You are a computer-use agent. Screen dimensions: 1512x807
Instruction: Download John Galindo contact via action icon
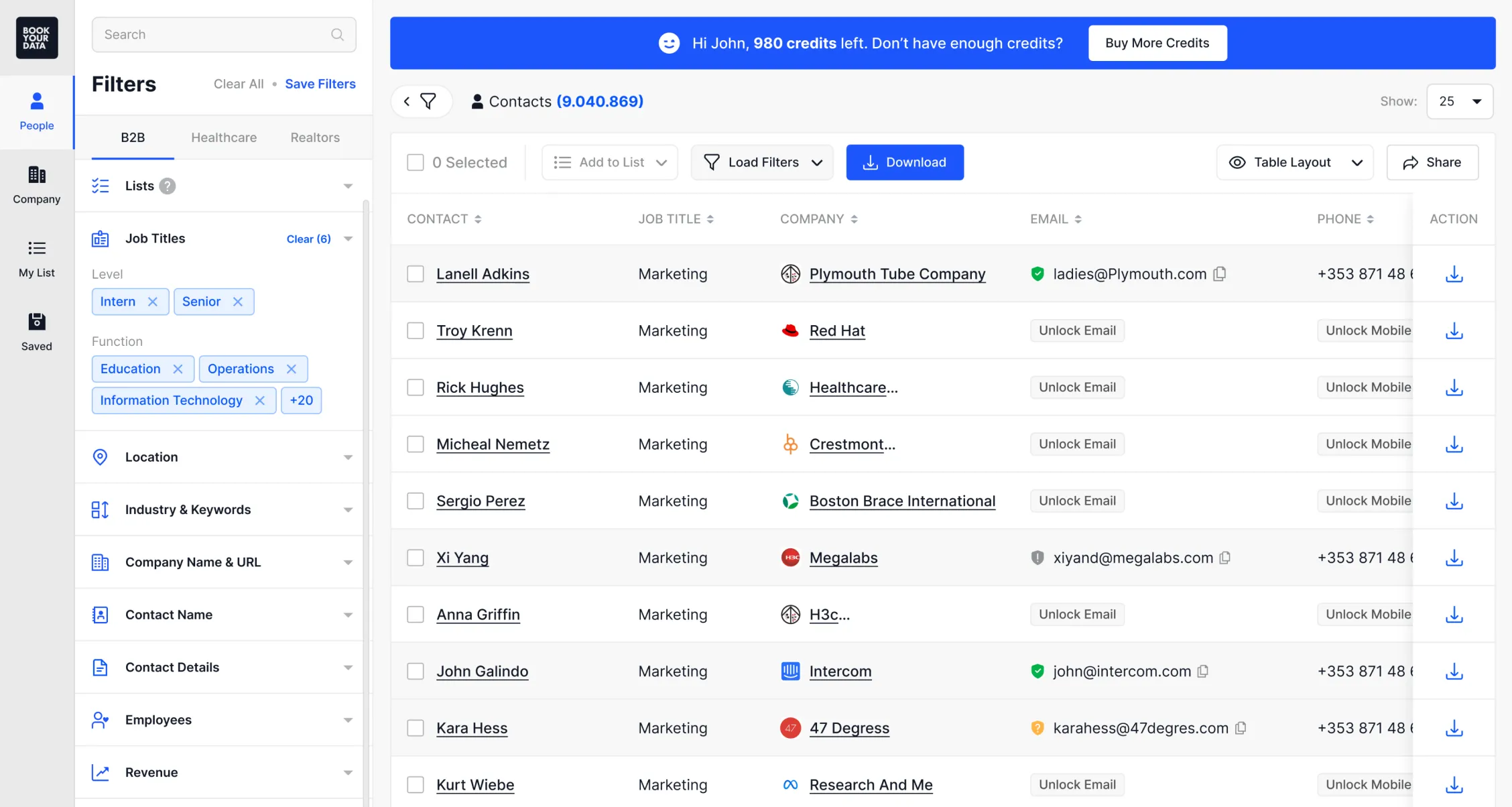(1454, 671)
